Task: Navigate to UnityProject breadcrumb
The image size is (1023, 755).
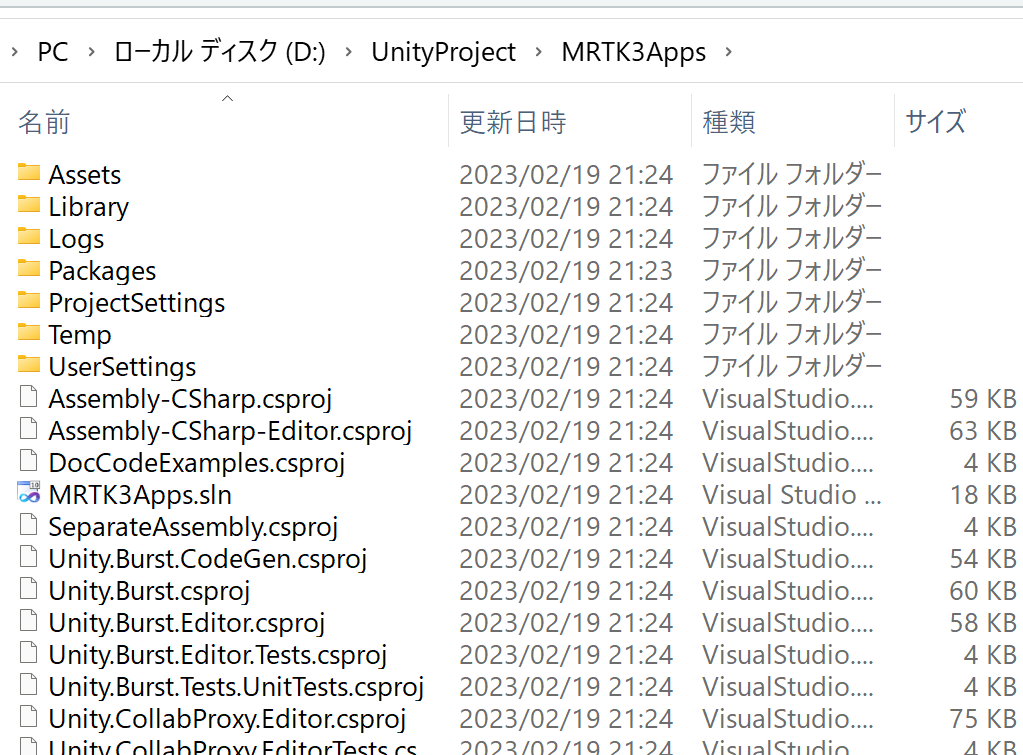Action: pos(444,52)
